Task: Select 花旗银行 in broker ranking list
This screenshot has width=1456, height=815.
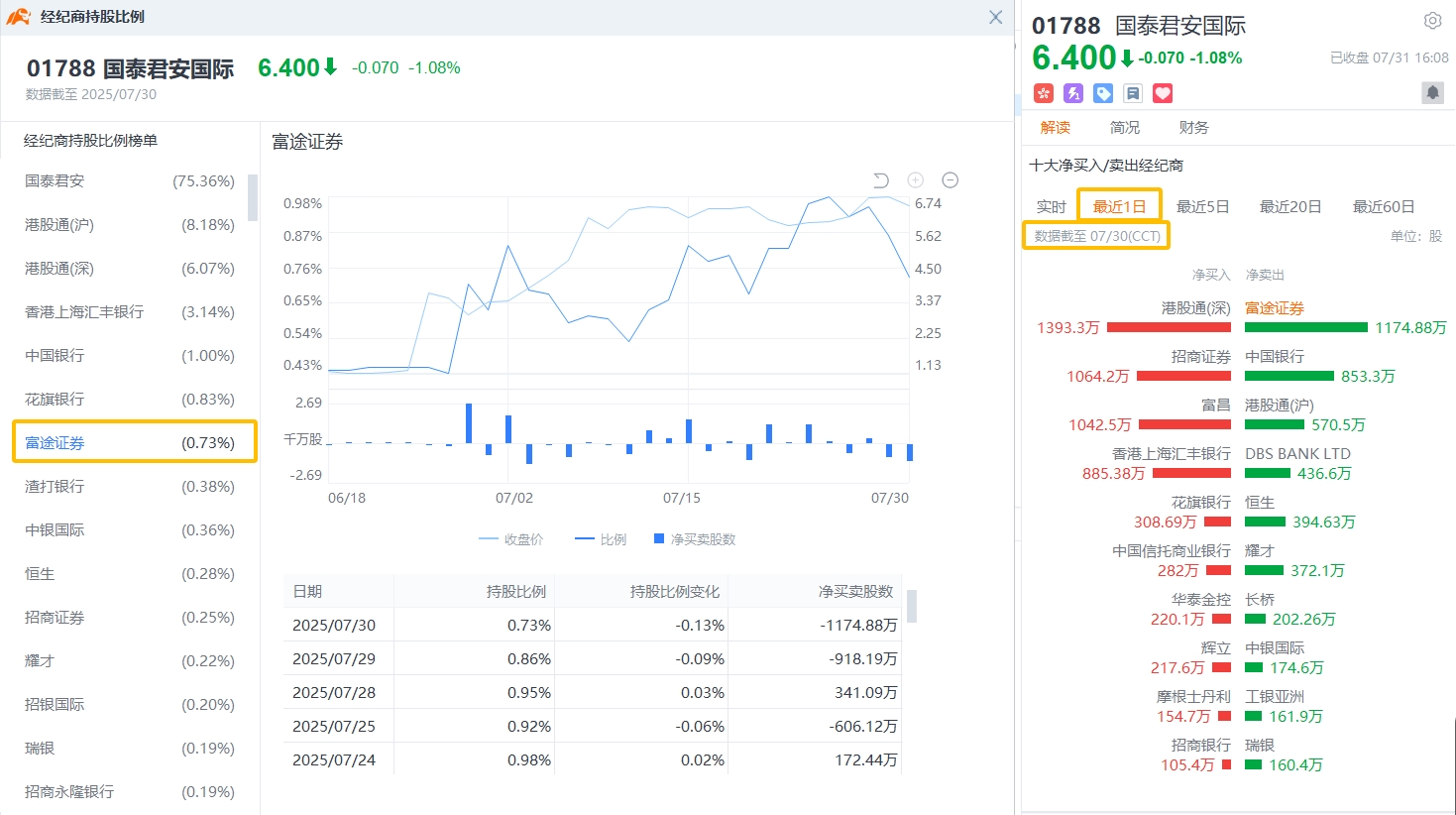Action: (130, 400)
